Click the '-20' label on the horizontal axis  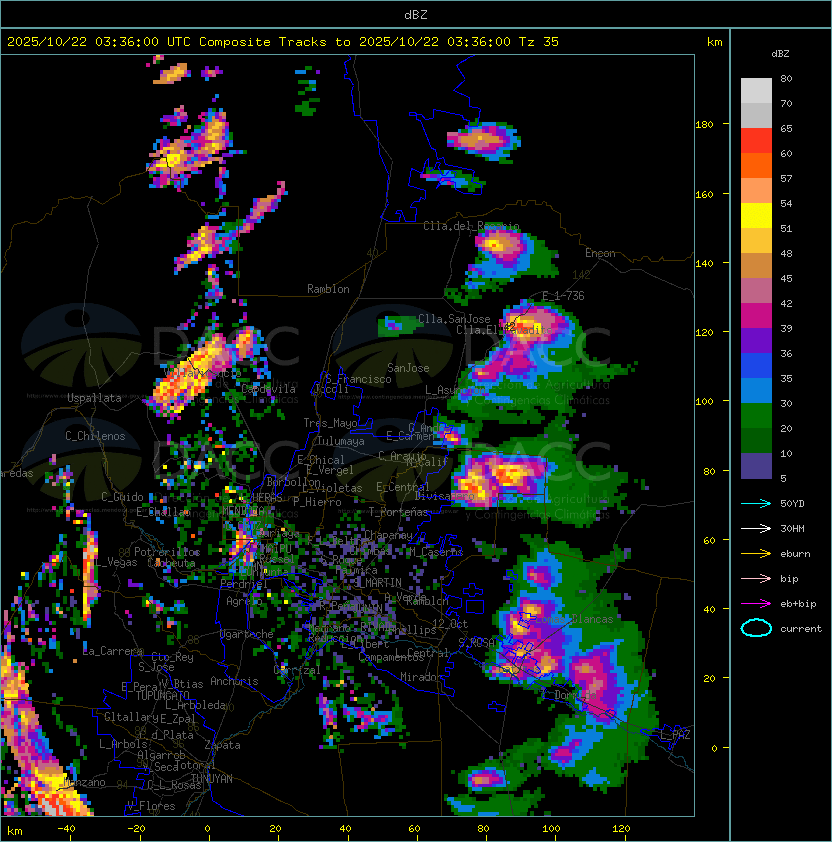click(x=135, y=829)
